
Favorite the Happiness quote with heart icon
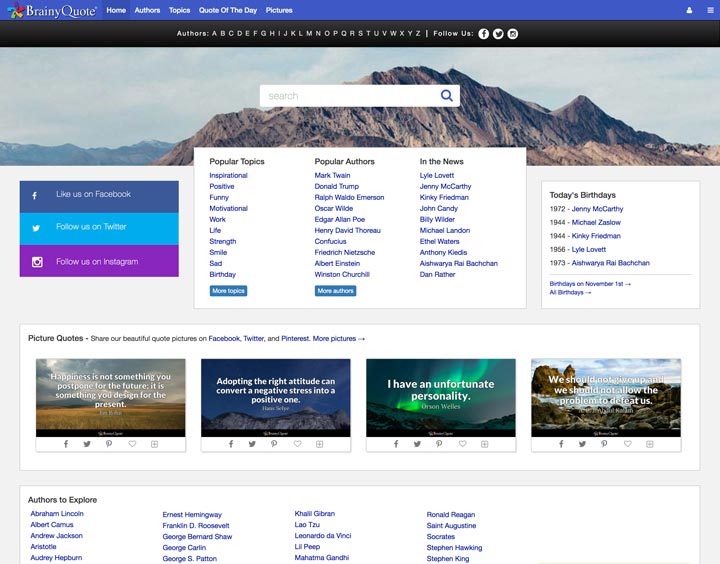pyautogui.click(x=132, y=444)
